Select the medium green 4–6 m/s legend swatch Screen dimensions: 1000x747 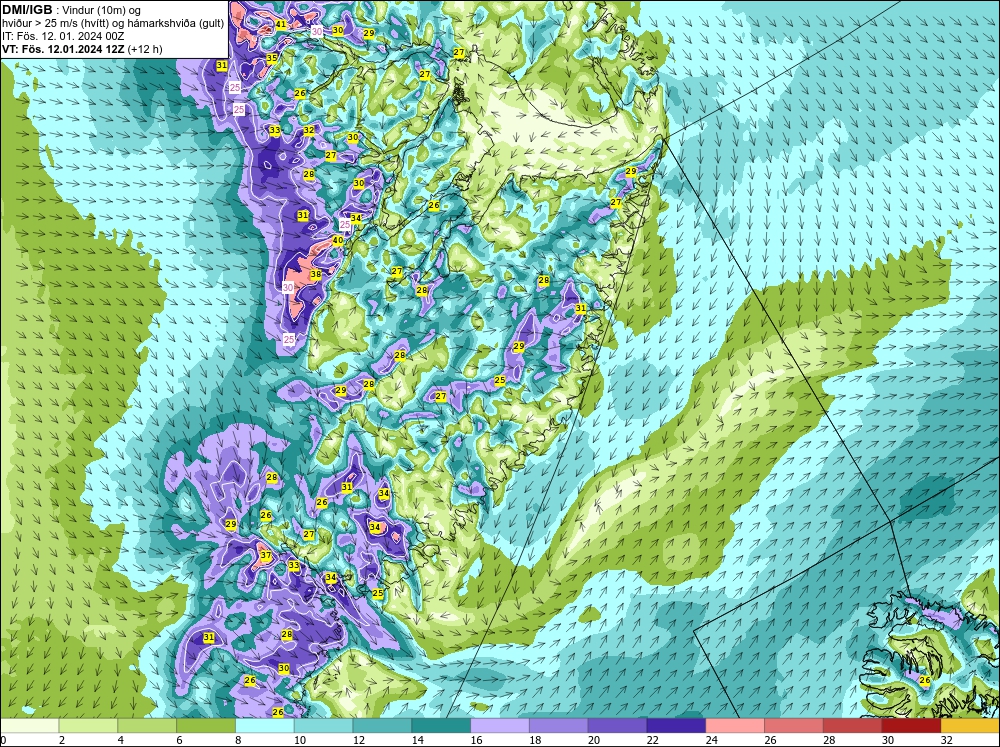click(147, 726)
